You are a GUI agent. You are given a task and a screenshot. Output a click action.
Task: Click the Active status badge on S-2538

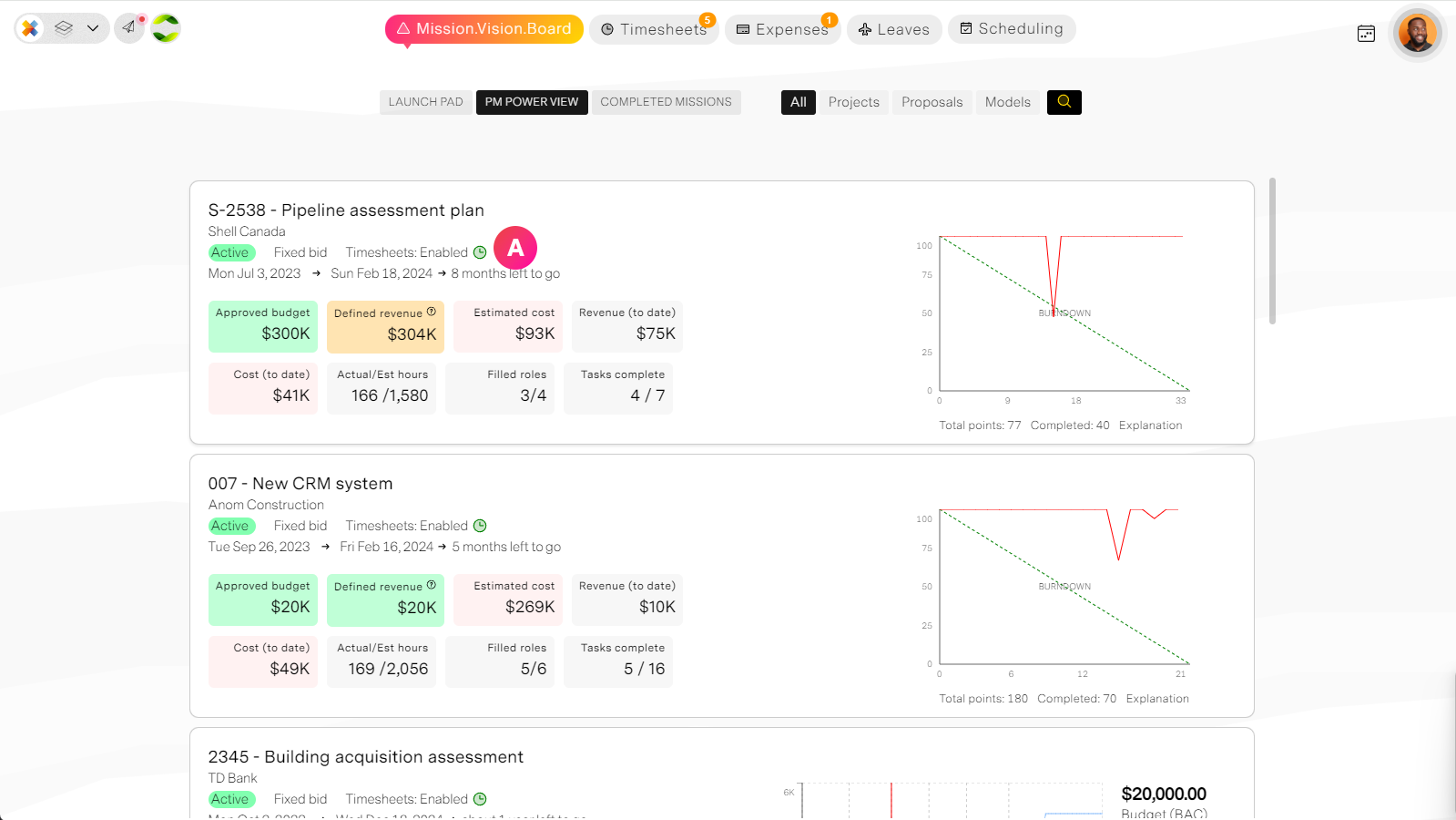231,252
